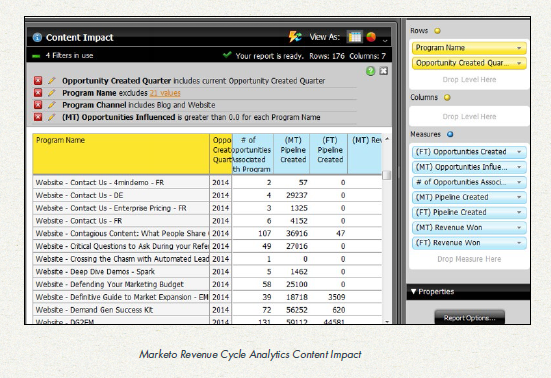551x378 pixels.
Task: Edit the Program Name filter pencil
Action: [52, 93]
